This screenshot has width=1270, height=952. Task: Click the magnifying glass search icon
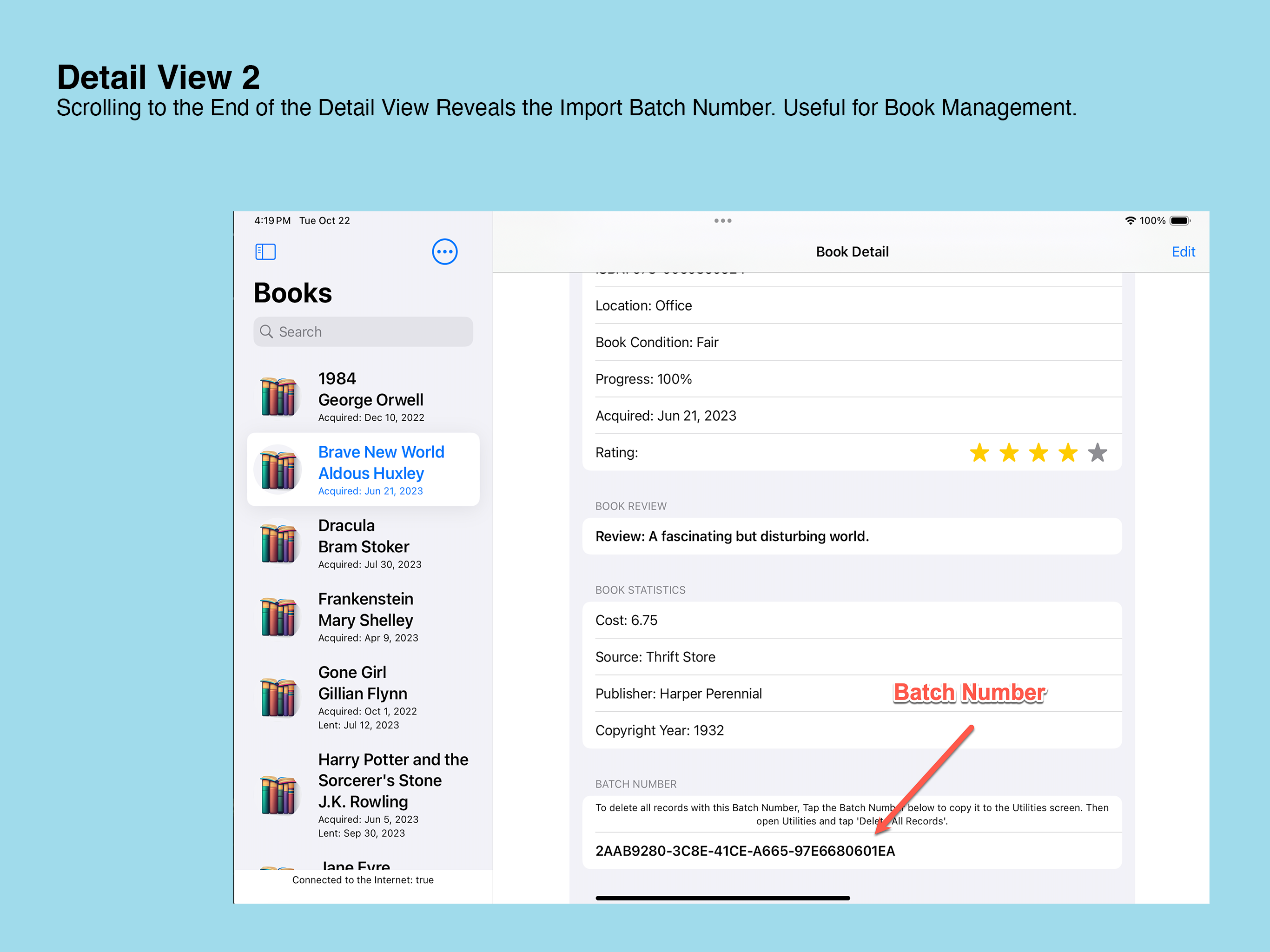click(266, 331)
